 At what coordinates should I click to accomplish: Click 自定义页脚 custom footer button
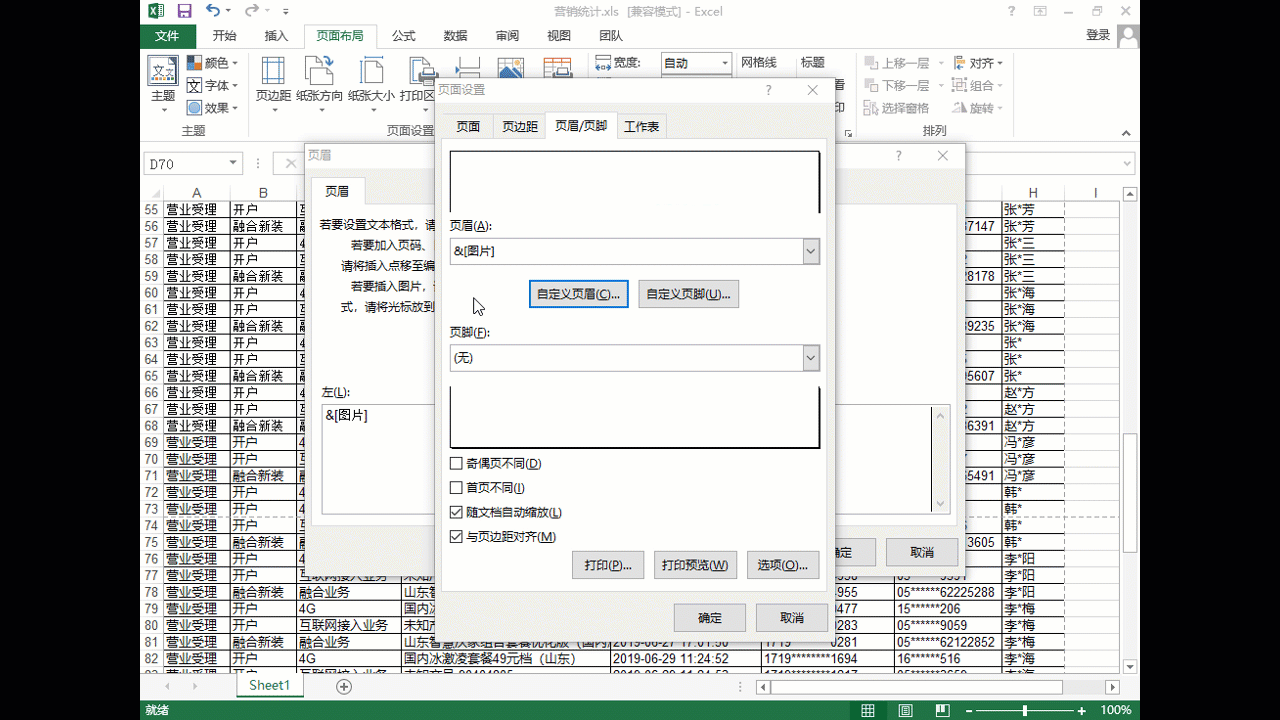tap(688, 294)
